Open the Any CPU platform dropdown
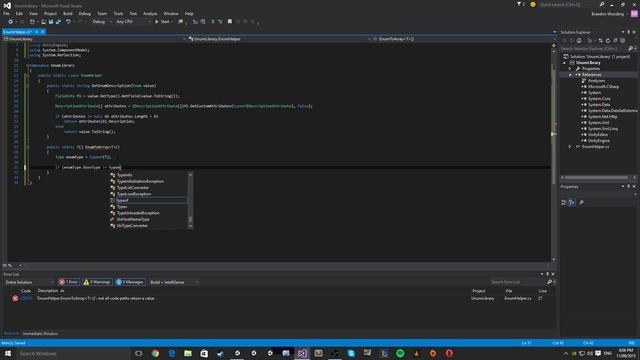 [133, 22]
